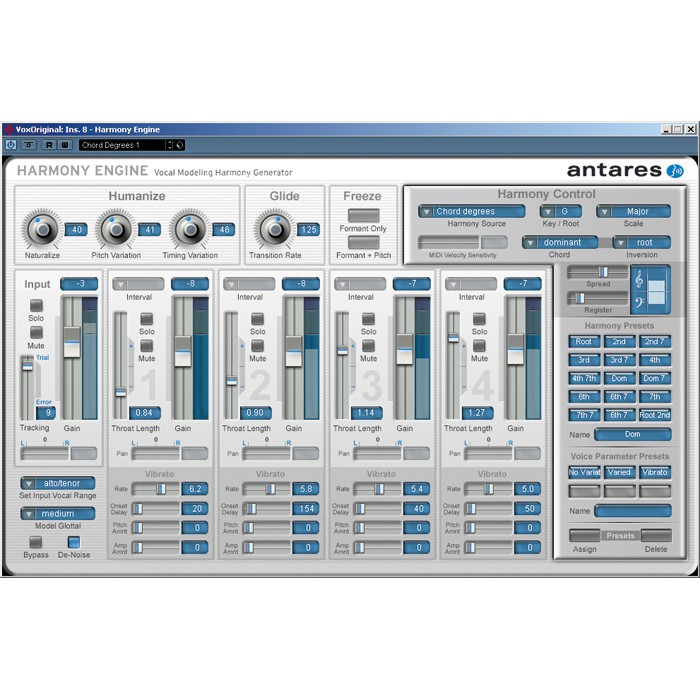700x700 pixels.
Task: Open the Harmony Source Chord degrees dropdown
Action: [472, 211]
